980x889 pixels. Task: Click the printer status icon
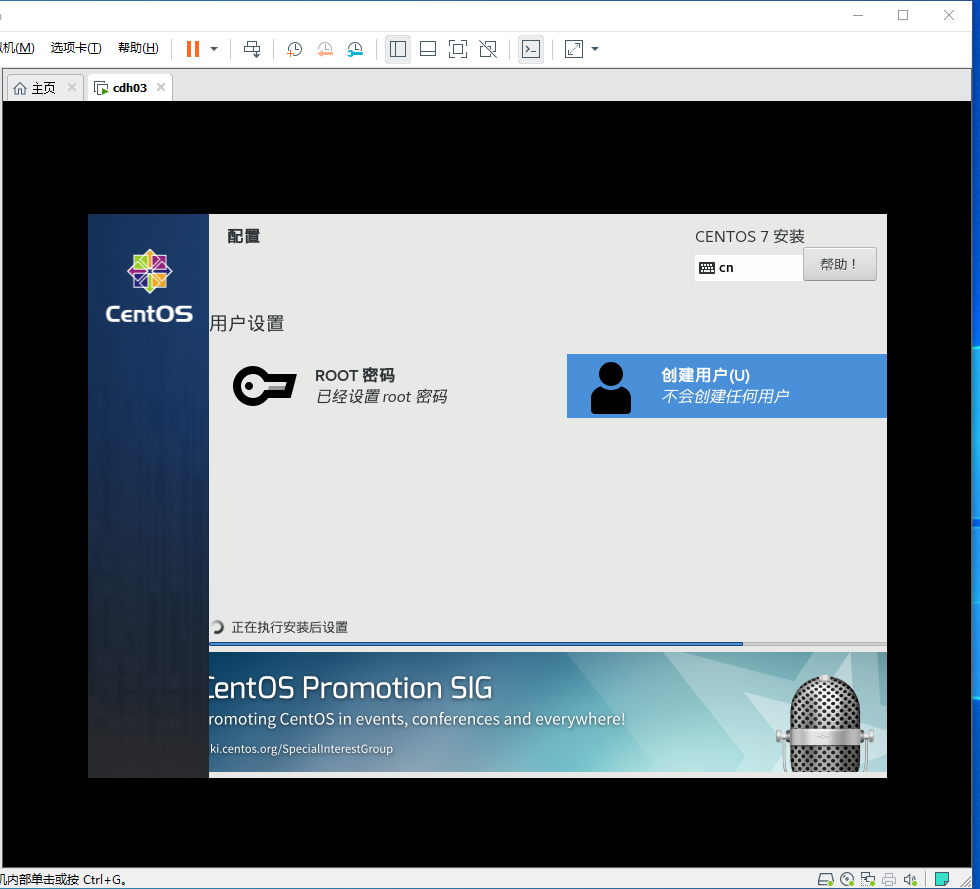click(889, 879)
